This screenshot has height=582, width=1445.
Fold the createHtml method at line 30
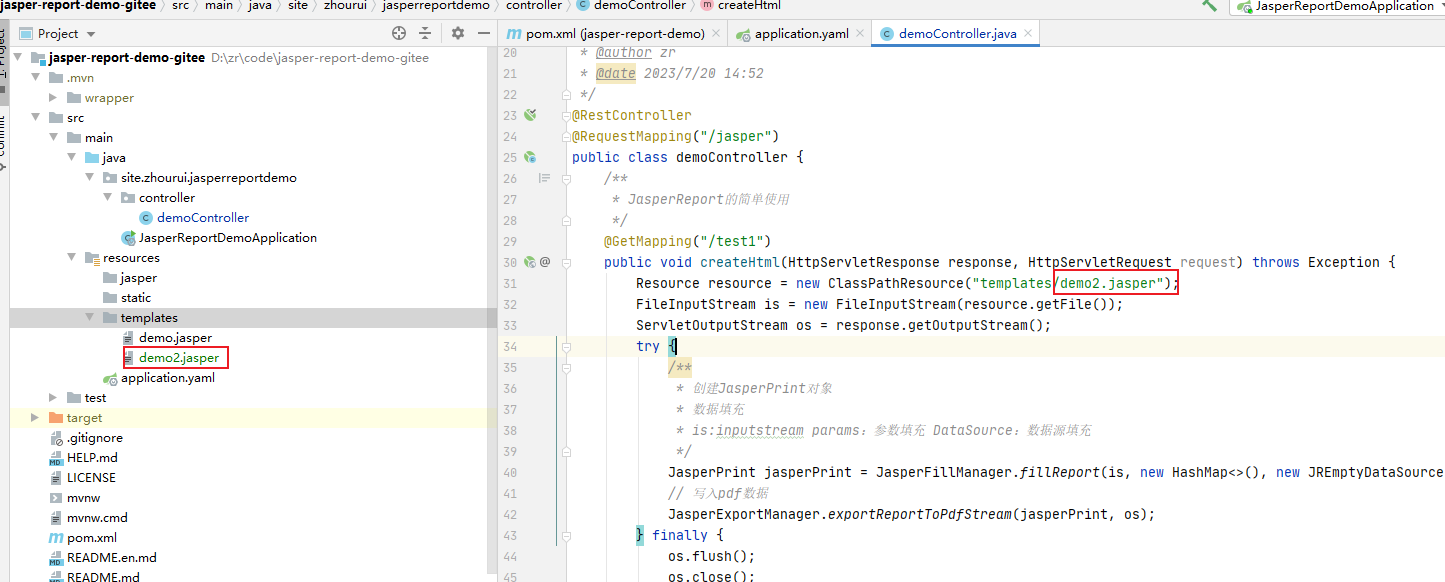coord(565,262)
